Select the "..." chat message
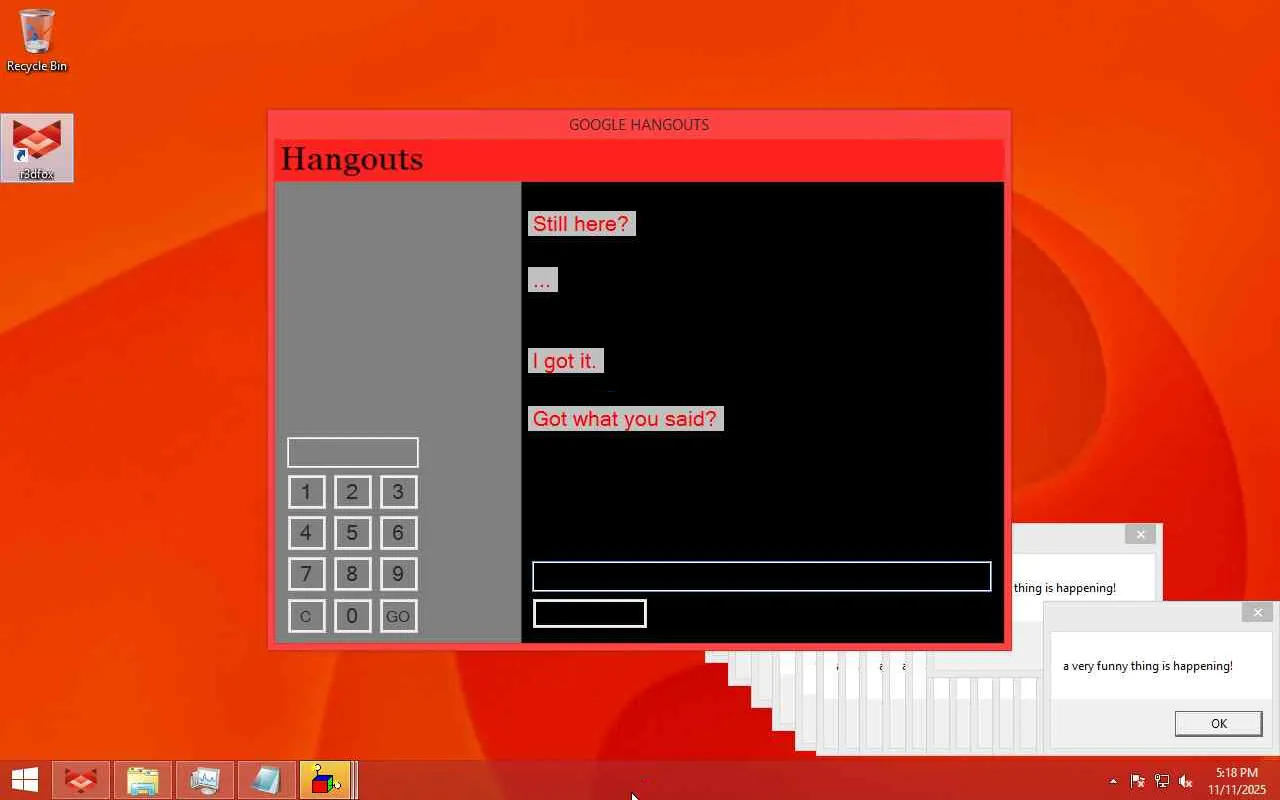Viewport: 1280px width, 800px height. (x=542, y=280)
